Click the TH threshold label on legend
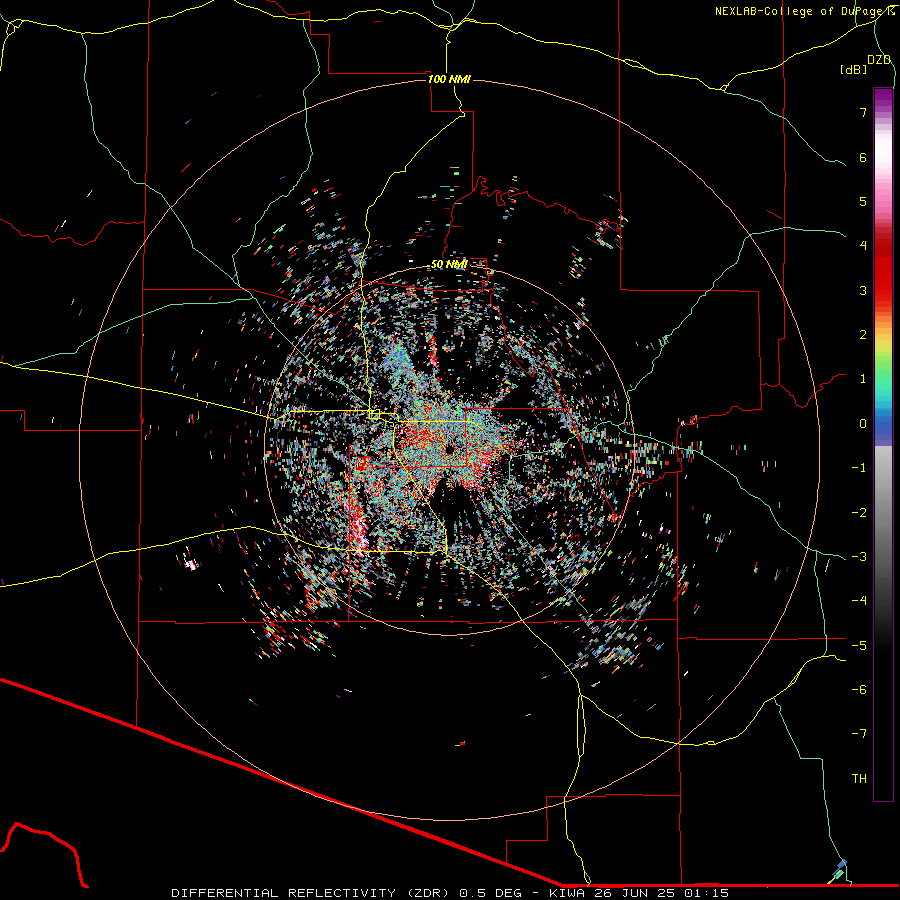Image resolution: width=900 pixels, height=900 pixels. pyautogui.click(x=859, y=779)
